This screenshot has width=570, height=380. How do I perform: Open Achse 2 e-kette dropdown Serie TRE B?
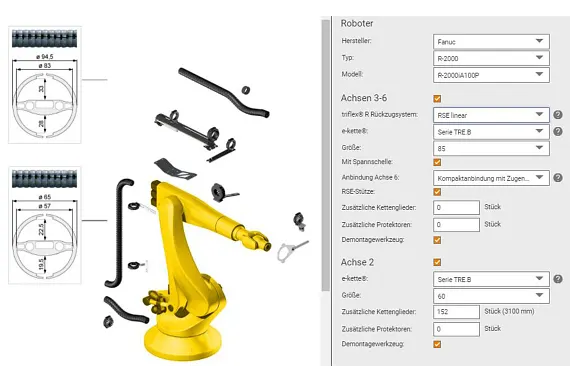[491, 279]
